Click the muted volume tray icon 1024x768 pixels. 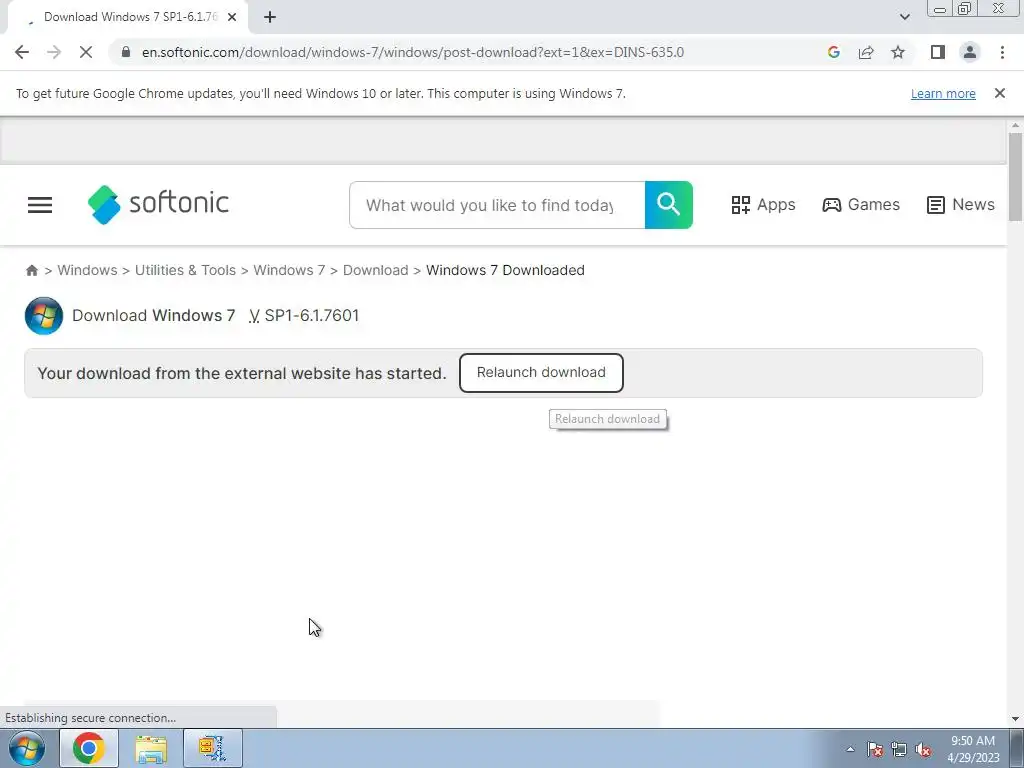coord(923,749)
